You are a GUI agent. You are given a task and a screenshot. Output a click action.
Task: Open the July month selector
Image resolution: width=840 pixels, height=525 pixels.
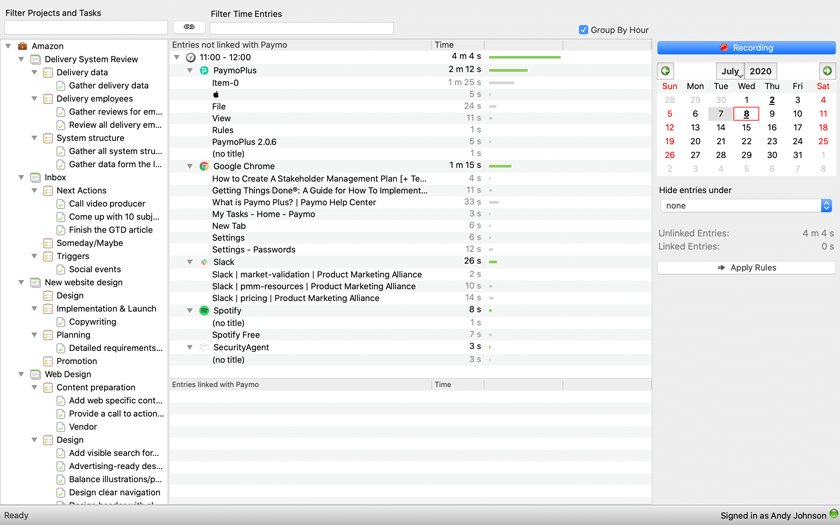click(x=730, y=71)
